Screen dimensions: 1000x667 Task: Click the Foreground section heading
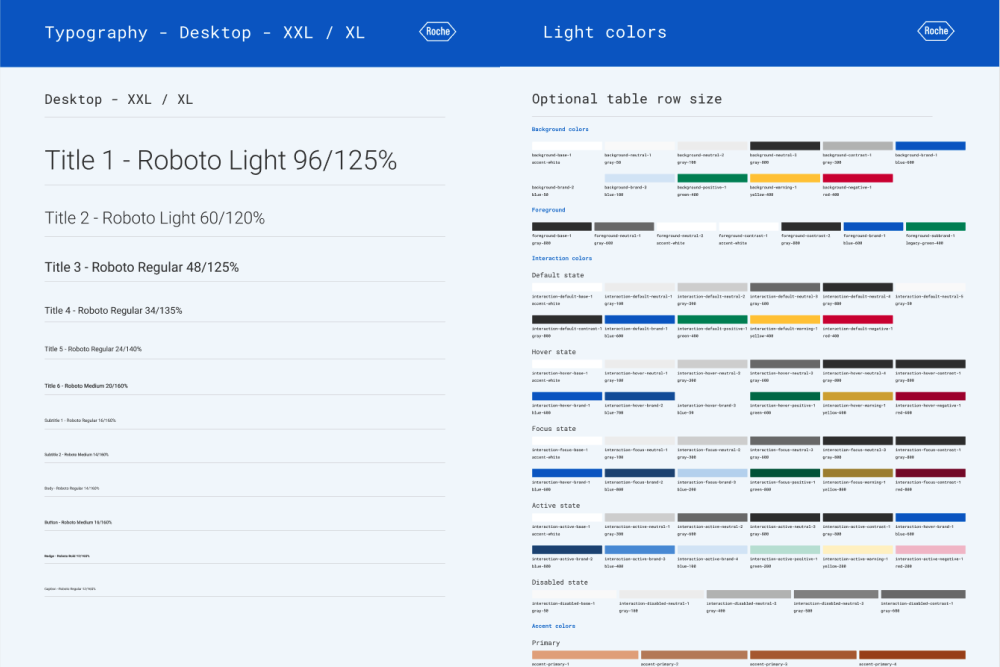[548, 210]
